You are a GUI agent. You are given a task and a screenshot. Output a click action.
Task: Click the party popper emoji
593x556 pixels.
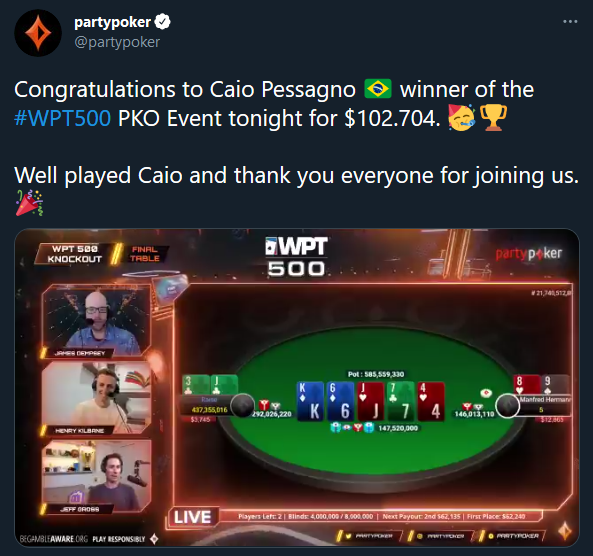(x=29, y=203)
